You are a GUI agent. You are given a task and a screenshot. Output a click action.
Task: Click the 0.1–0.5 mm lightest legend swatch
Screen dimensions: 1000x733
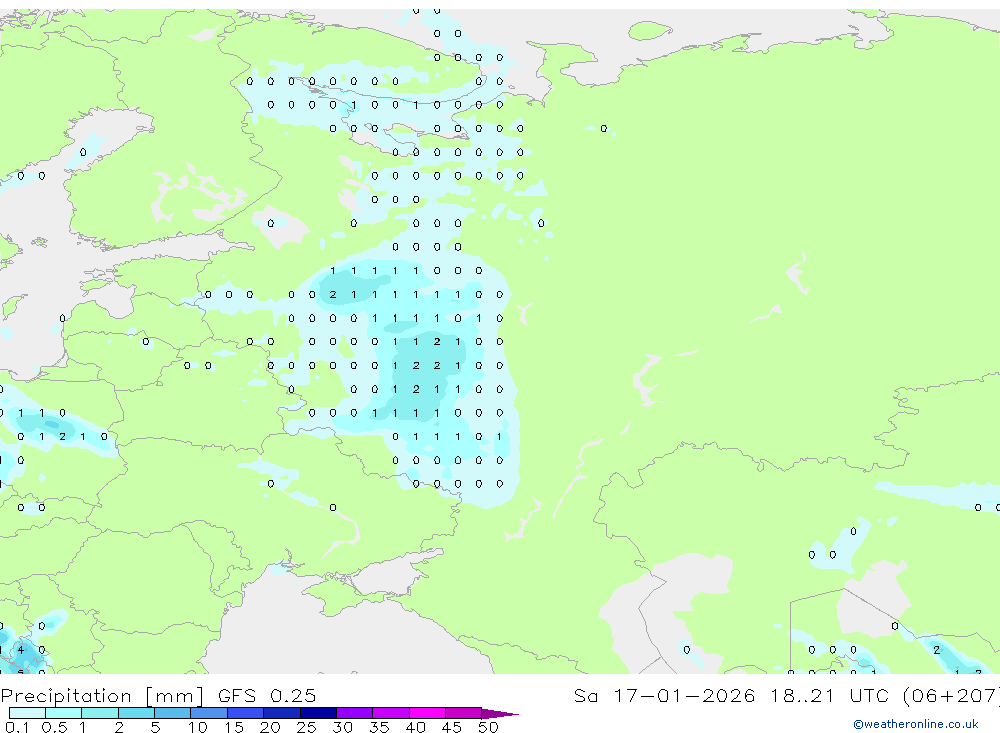click(x=27, y=714)
